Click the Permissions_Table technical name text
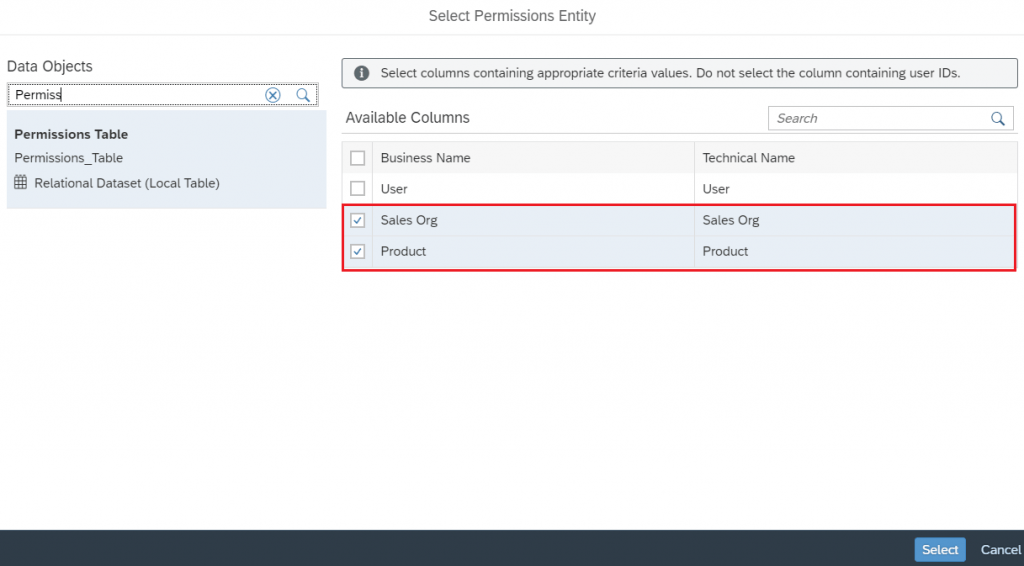 tap(69, 158)
